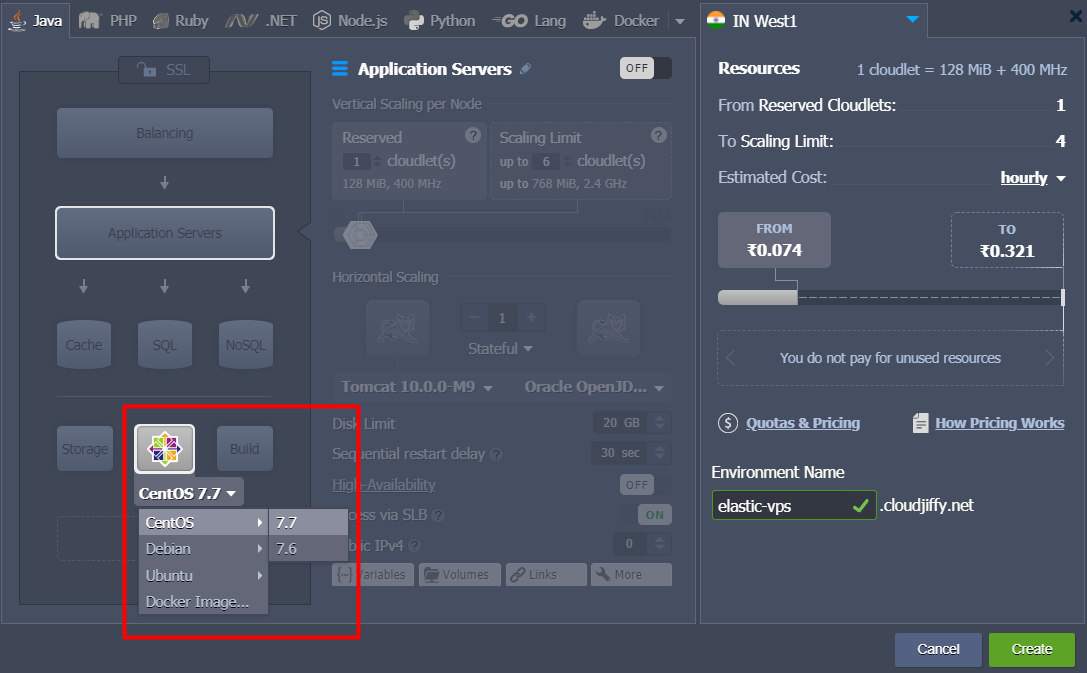The height and width of the screenshot is (673, 1087).
Task: Open the Quotas & Pricing link
Action: [x=803, y=422]
